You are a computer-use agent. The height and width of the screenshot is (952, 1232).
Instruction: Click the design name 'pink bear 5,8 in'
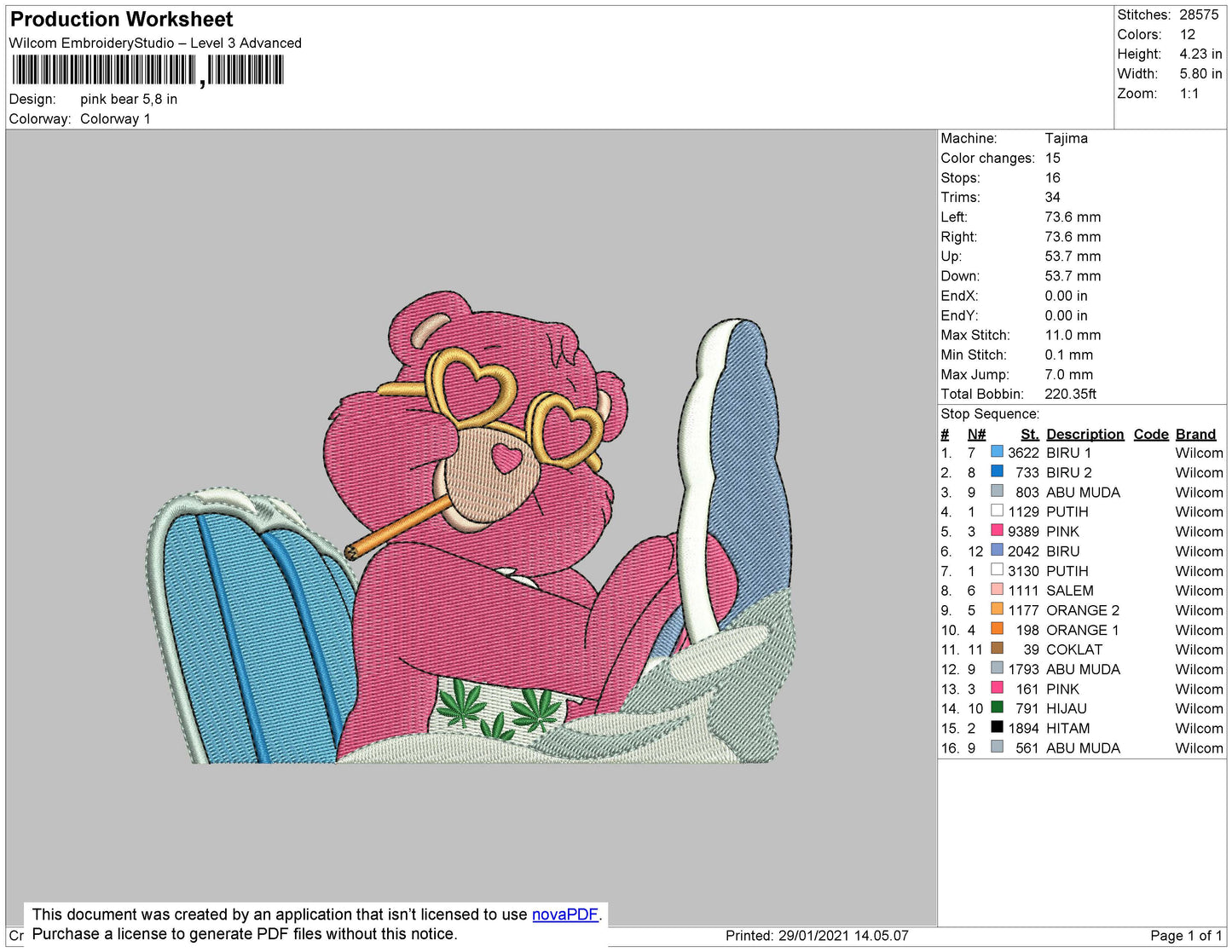(x=129, y=99)
